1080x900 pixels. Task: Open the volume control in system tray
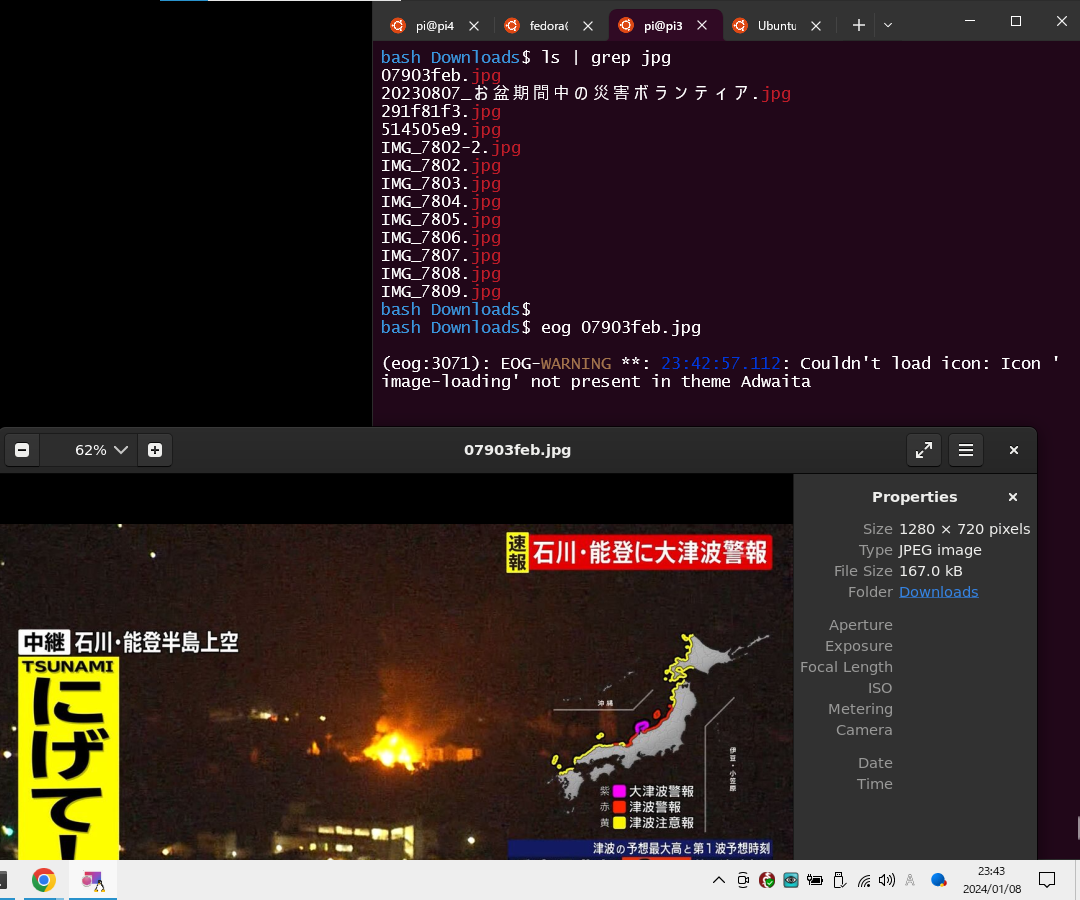coord(887,880)
